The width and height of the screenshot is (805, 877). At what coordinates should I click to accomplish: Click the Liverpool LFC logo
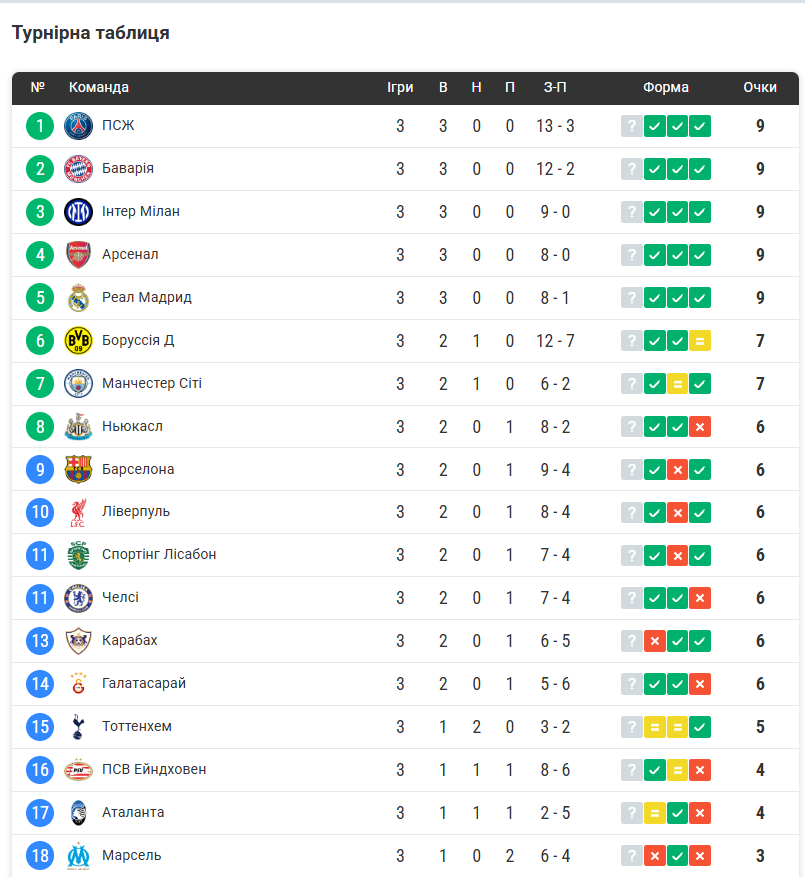click(x=78, y=513)
